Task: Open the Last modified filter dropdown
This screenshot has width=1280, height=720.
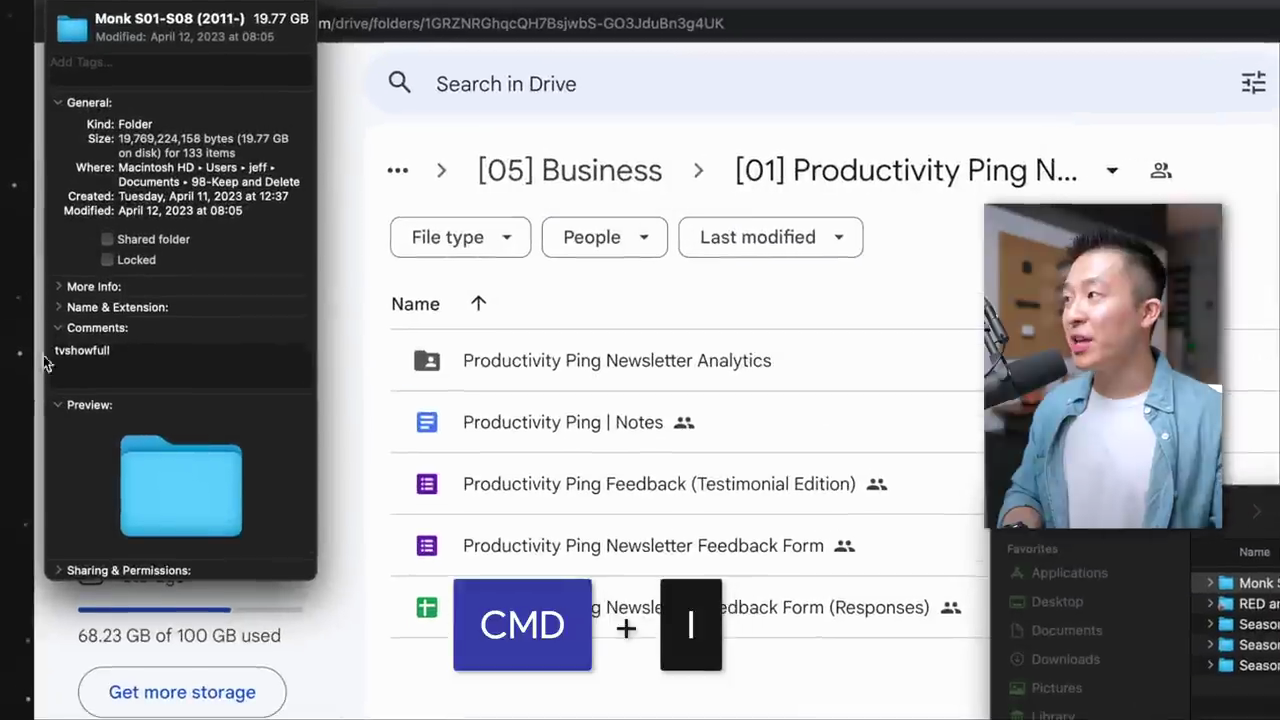Action: 771,237
